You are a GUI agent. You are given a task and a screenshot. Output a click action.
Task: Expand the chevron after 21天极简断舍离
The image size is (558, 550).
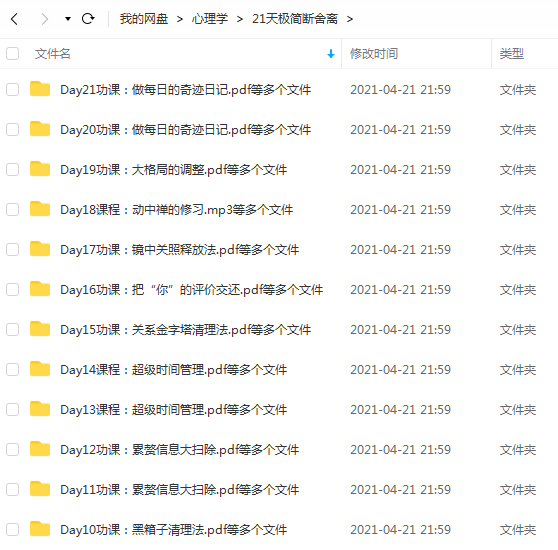pos(350,19)
